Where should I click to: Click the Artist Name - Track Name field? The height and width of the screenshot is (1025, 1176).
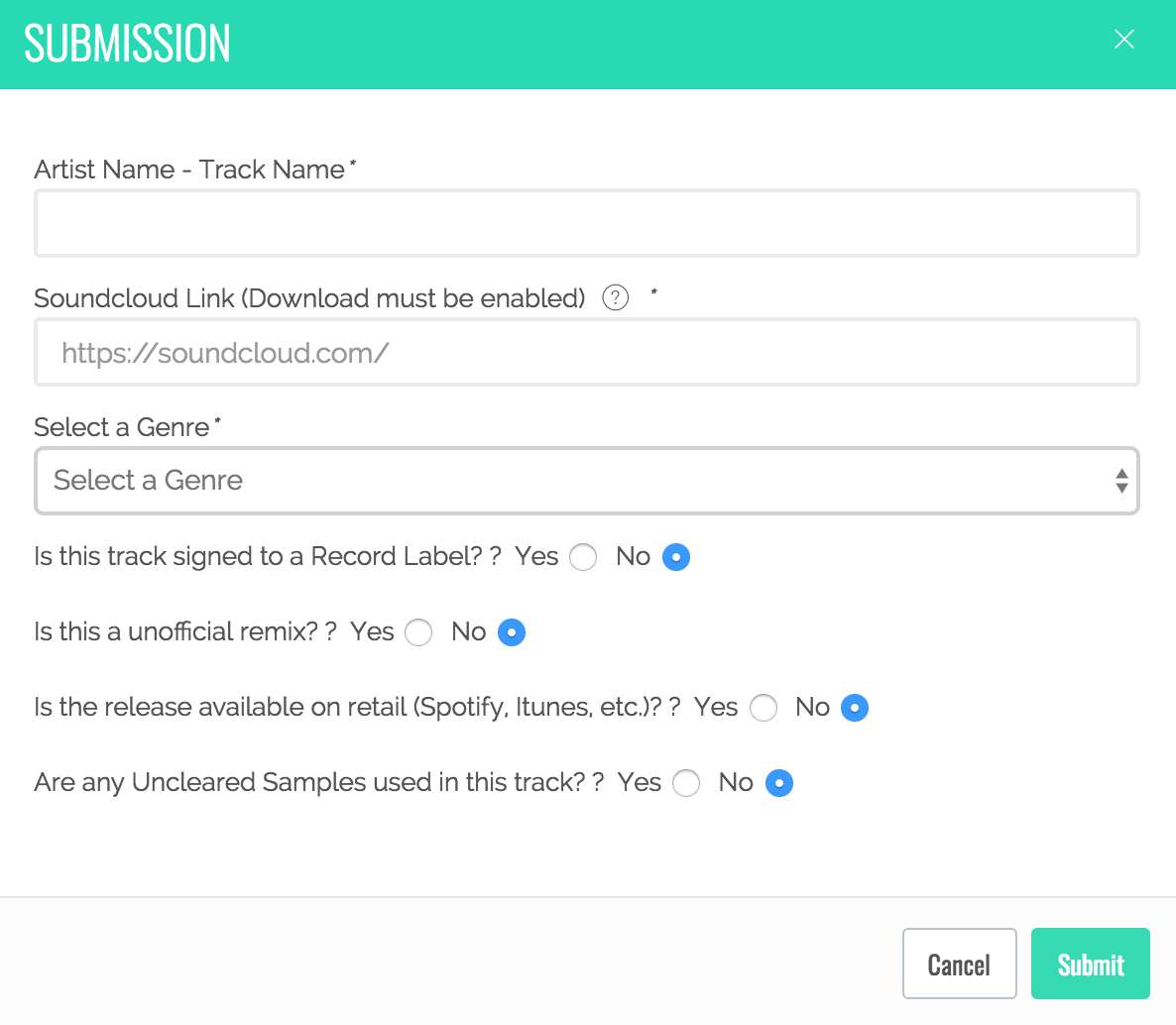coord(586,224)
